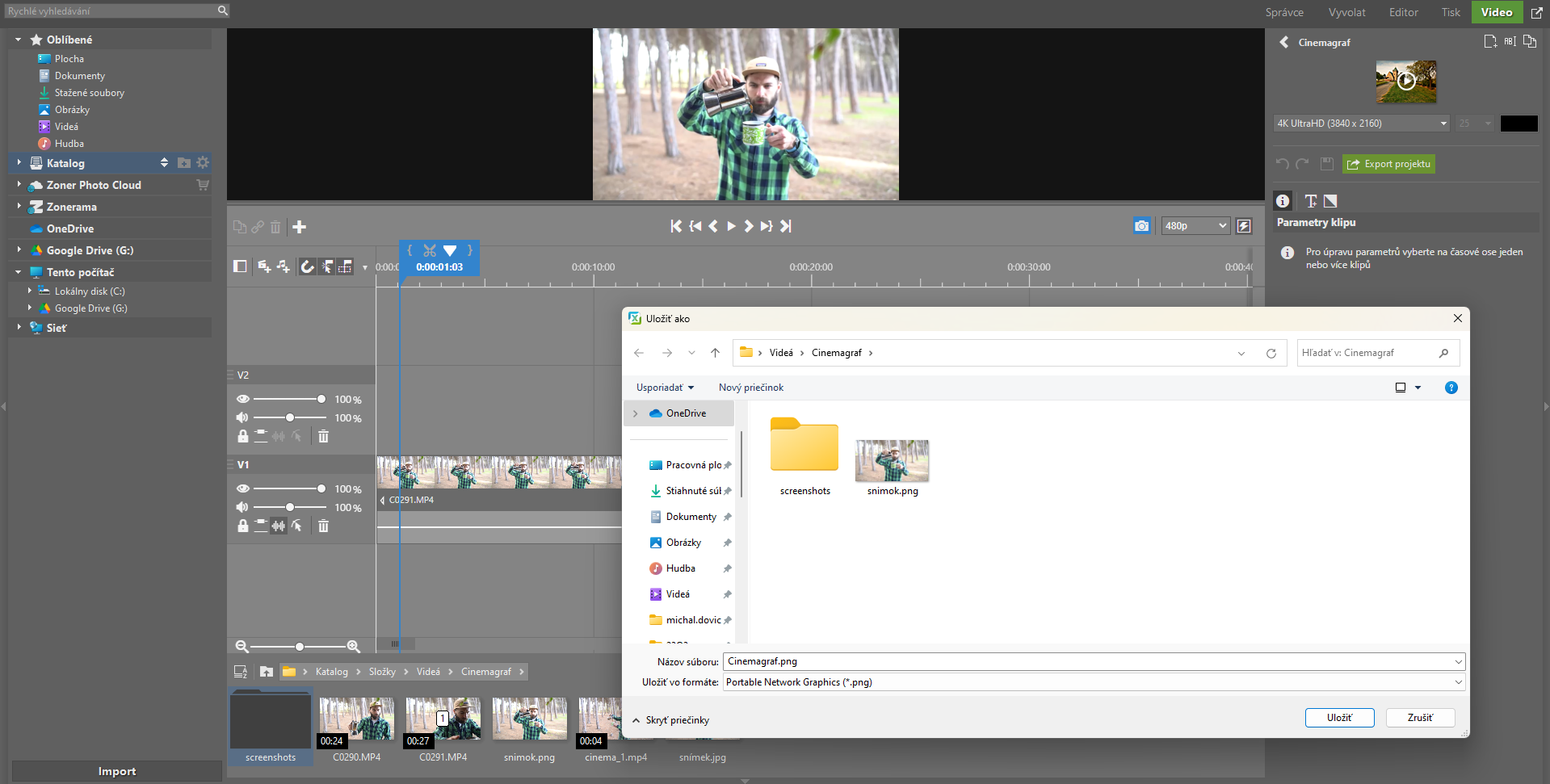This screenshot has width=1550, height=784.
Task: Click the V1 track volume slider handle
Action: (290, 507)
